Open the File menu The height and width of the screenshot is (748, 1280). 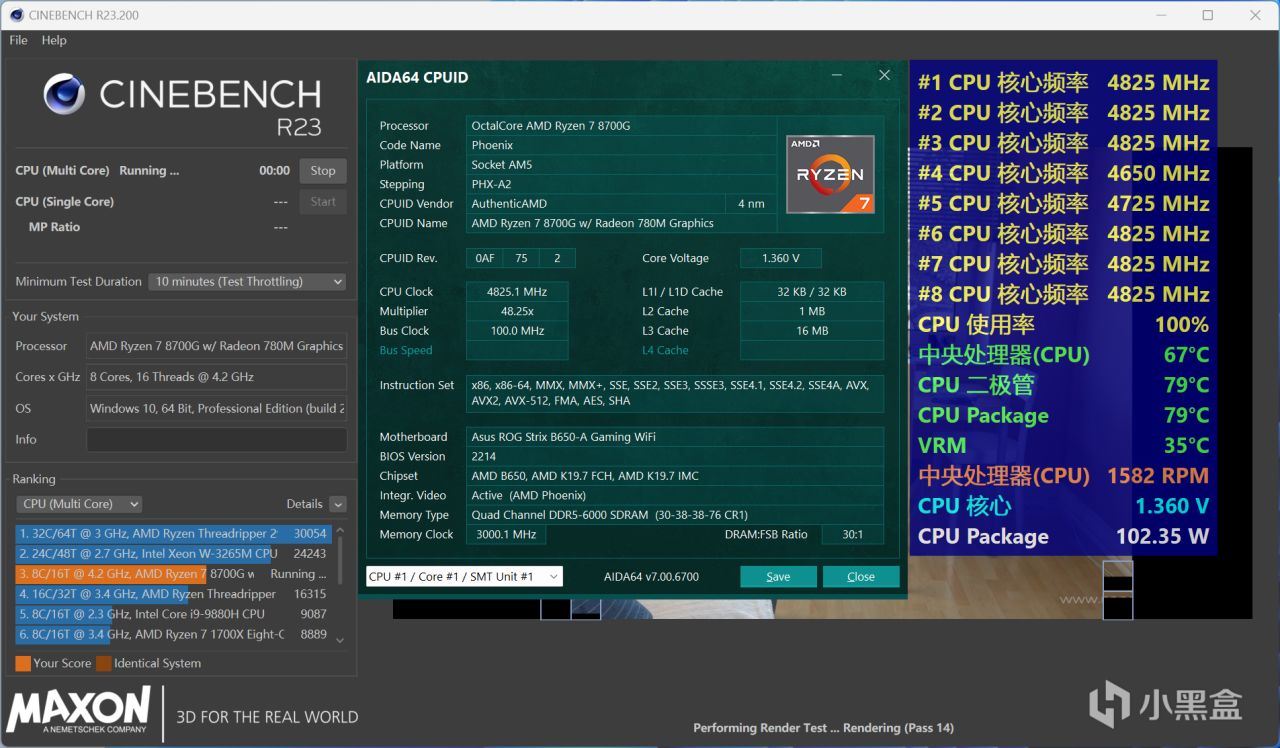tap(18, 40)
